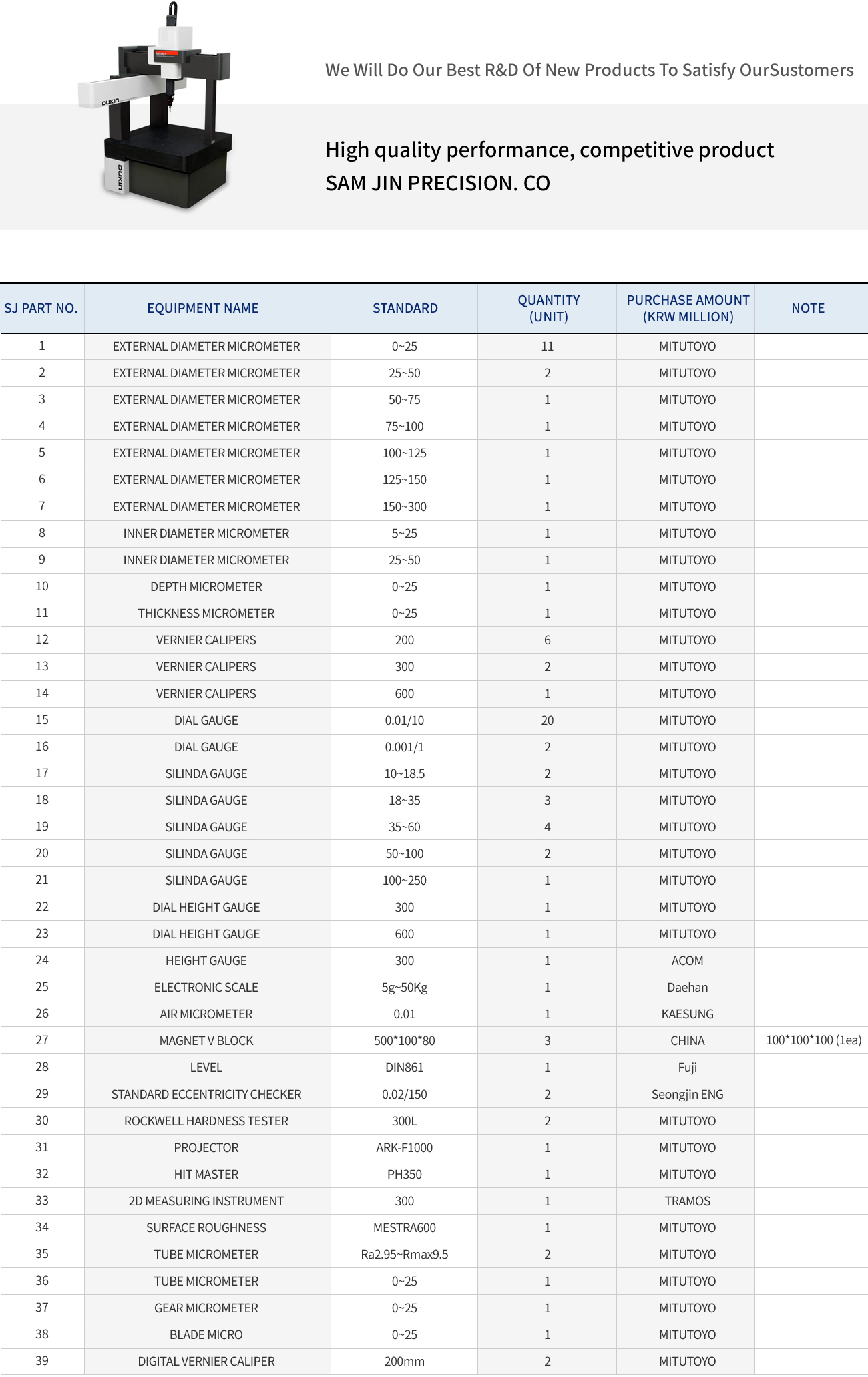Click standard '0.001/1' cell

click(x=405, y=747)
